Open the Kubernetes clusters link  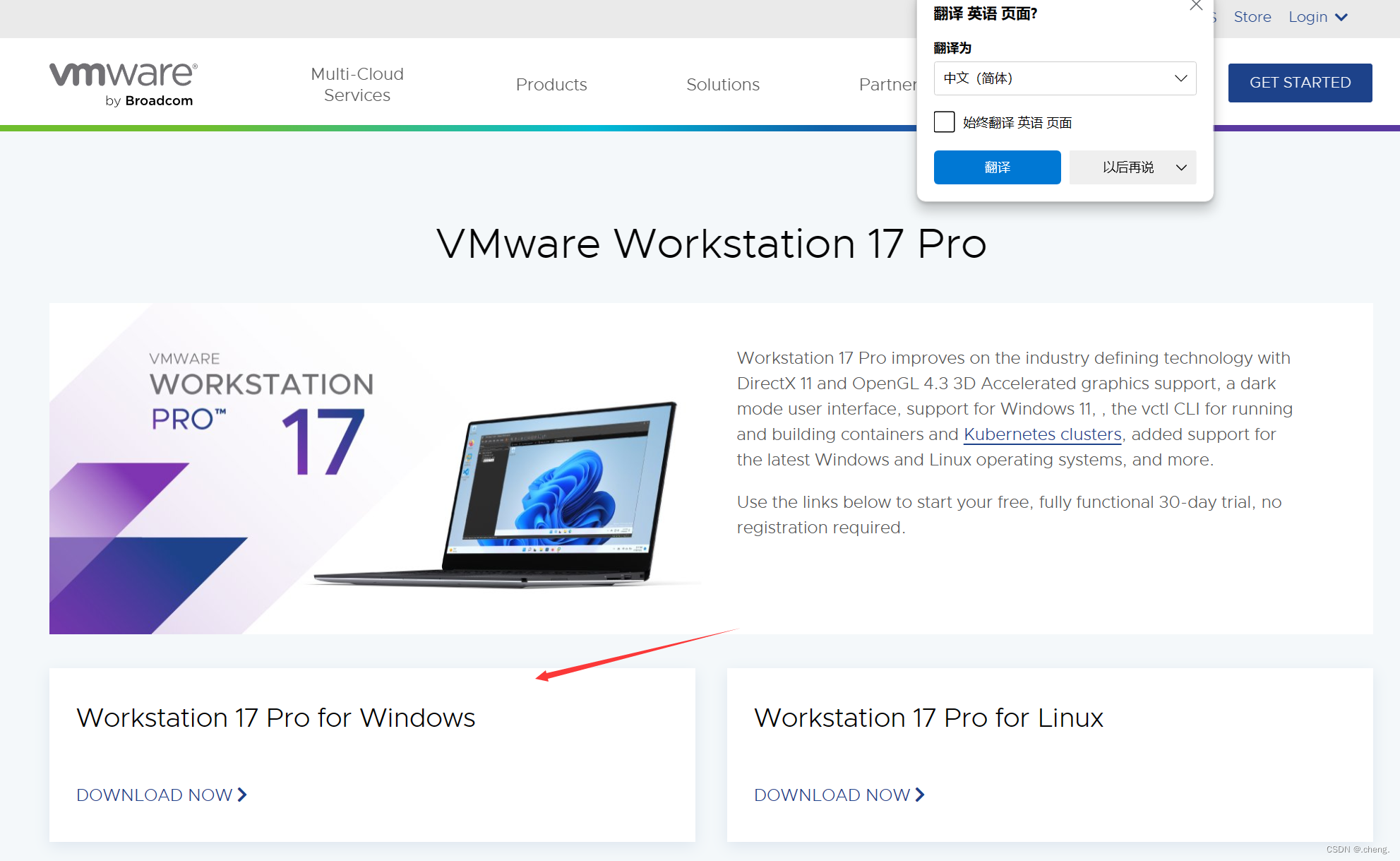click(x=1042, y=434)
